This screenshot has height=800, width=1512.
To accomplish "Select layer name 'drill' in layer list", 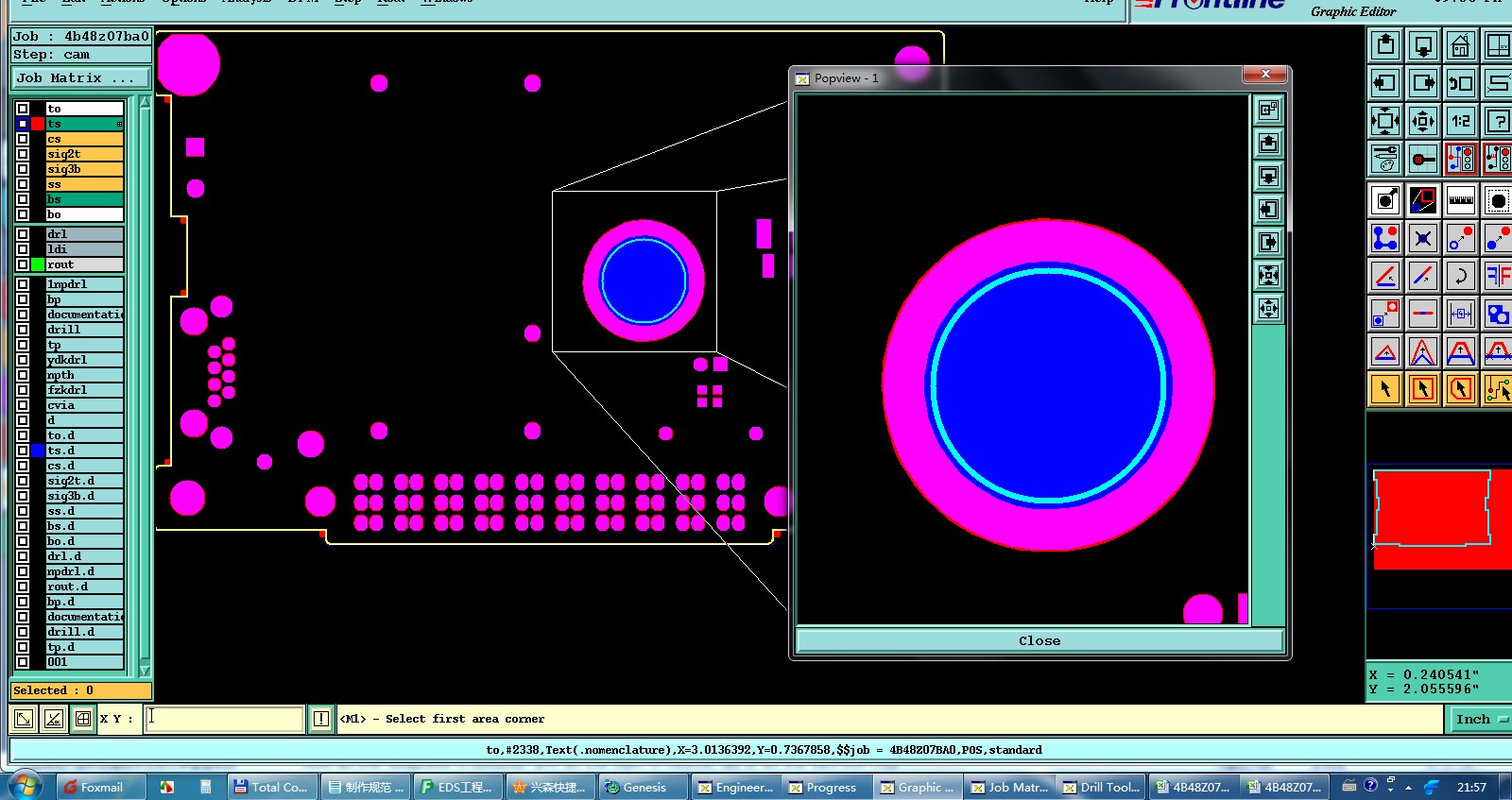I will [85, 330].
